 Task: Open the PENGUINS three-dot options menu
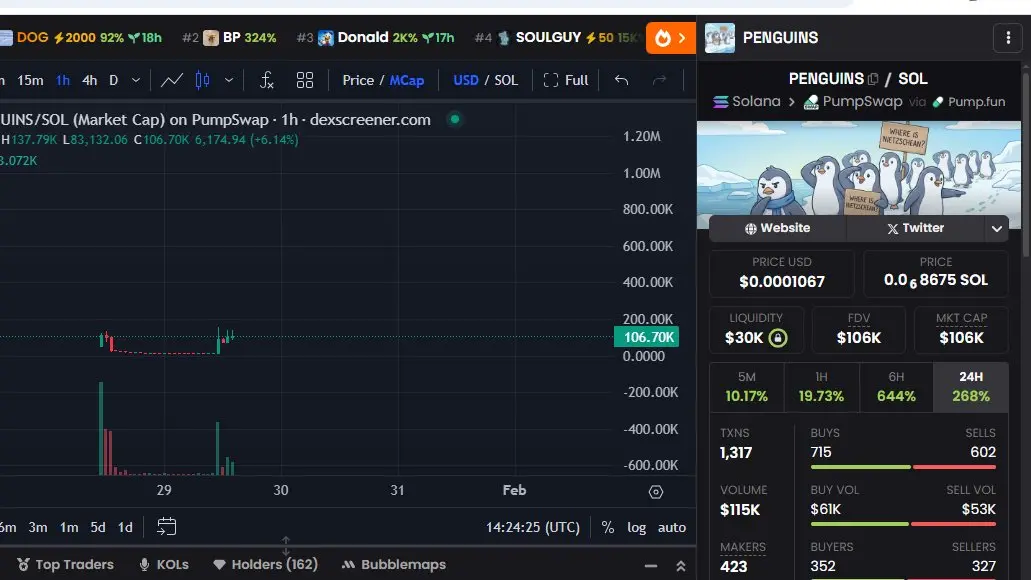[x=1008, y=37]
